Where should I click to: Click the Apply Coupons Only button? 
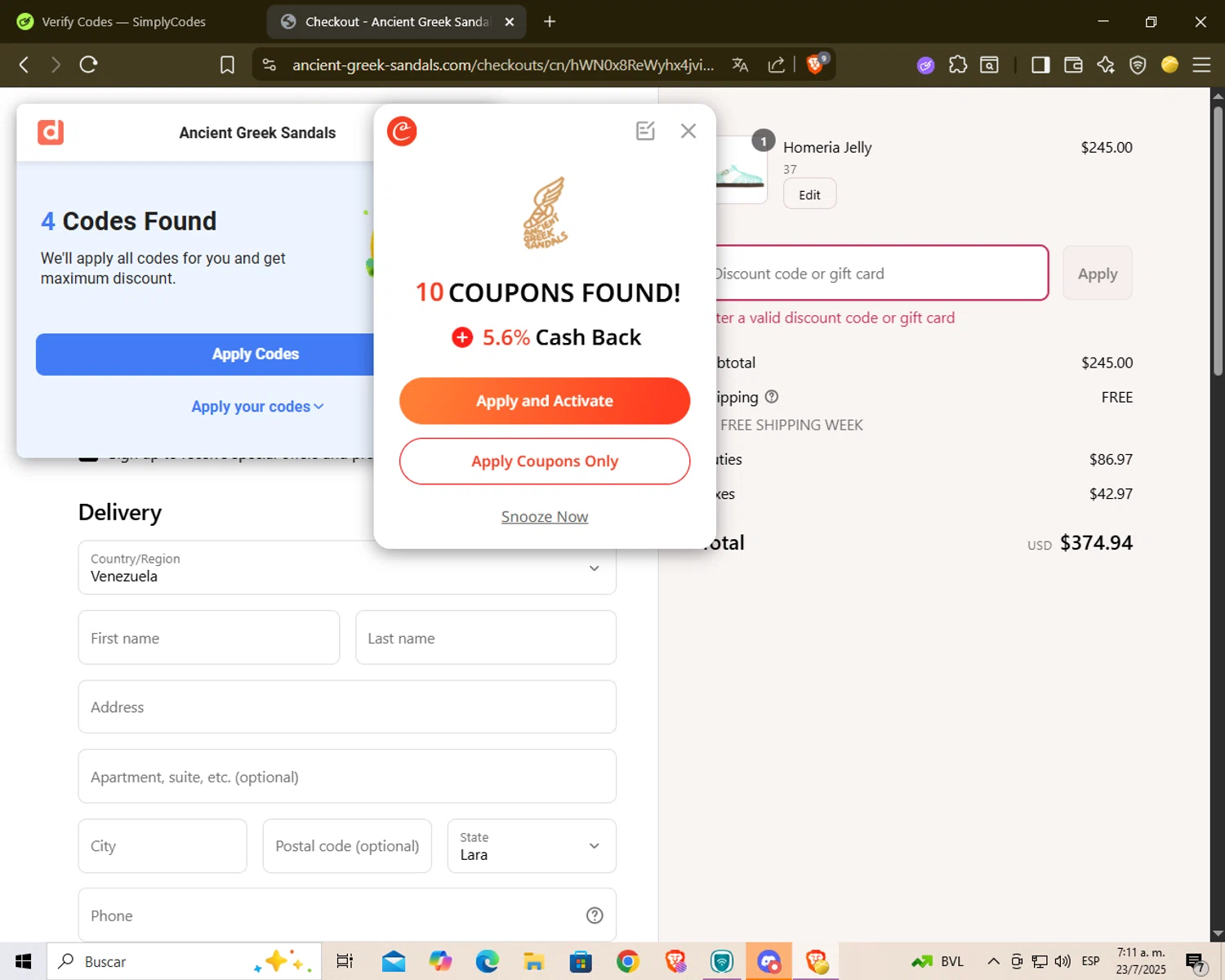pos(545,461)
